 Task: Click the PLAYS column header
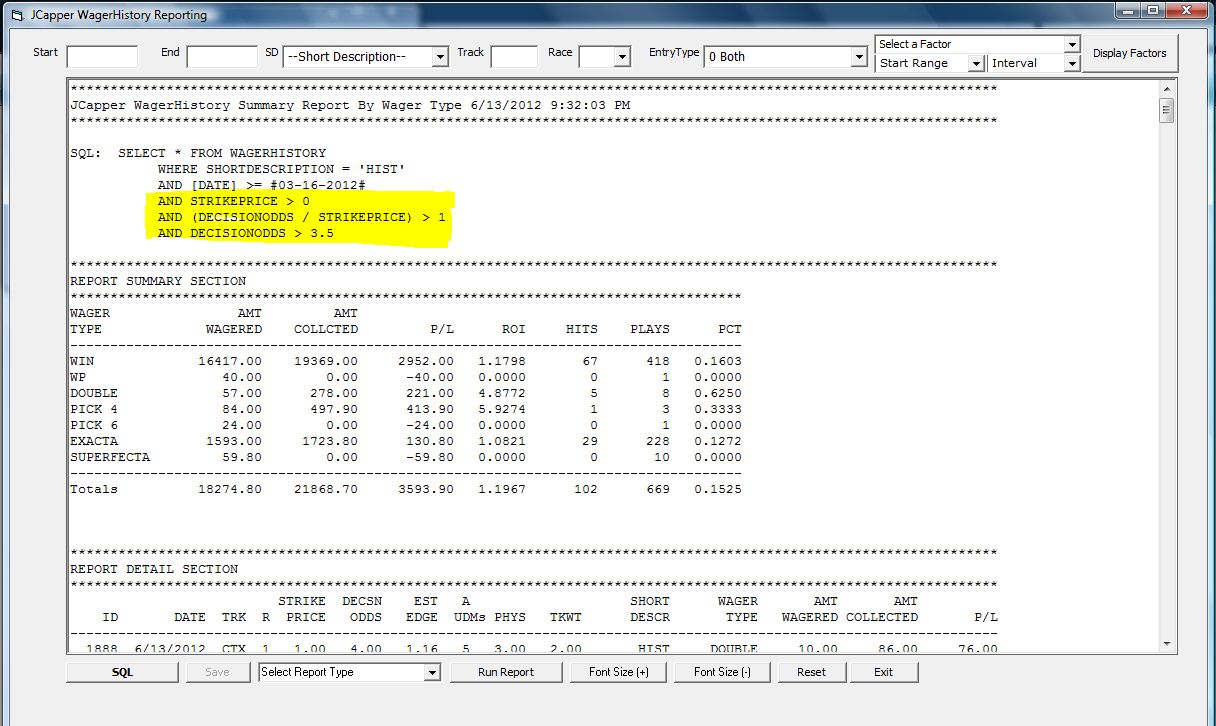click(650, 329)
